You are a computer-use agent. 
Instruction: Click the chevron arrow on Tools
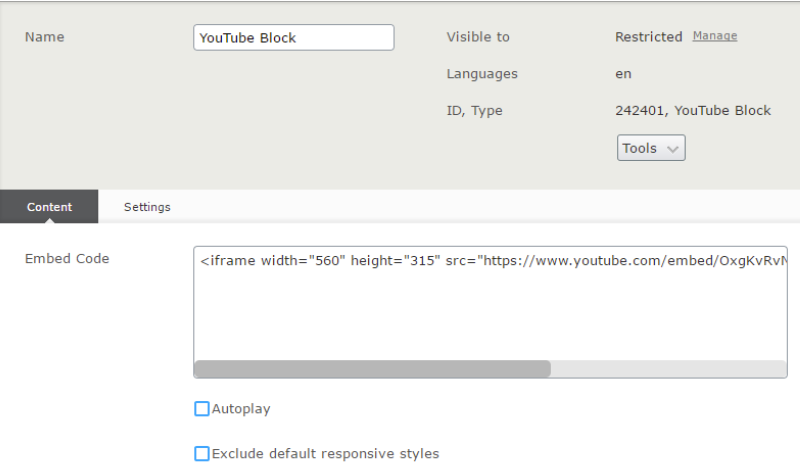pos(672,149)
